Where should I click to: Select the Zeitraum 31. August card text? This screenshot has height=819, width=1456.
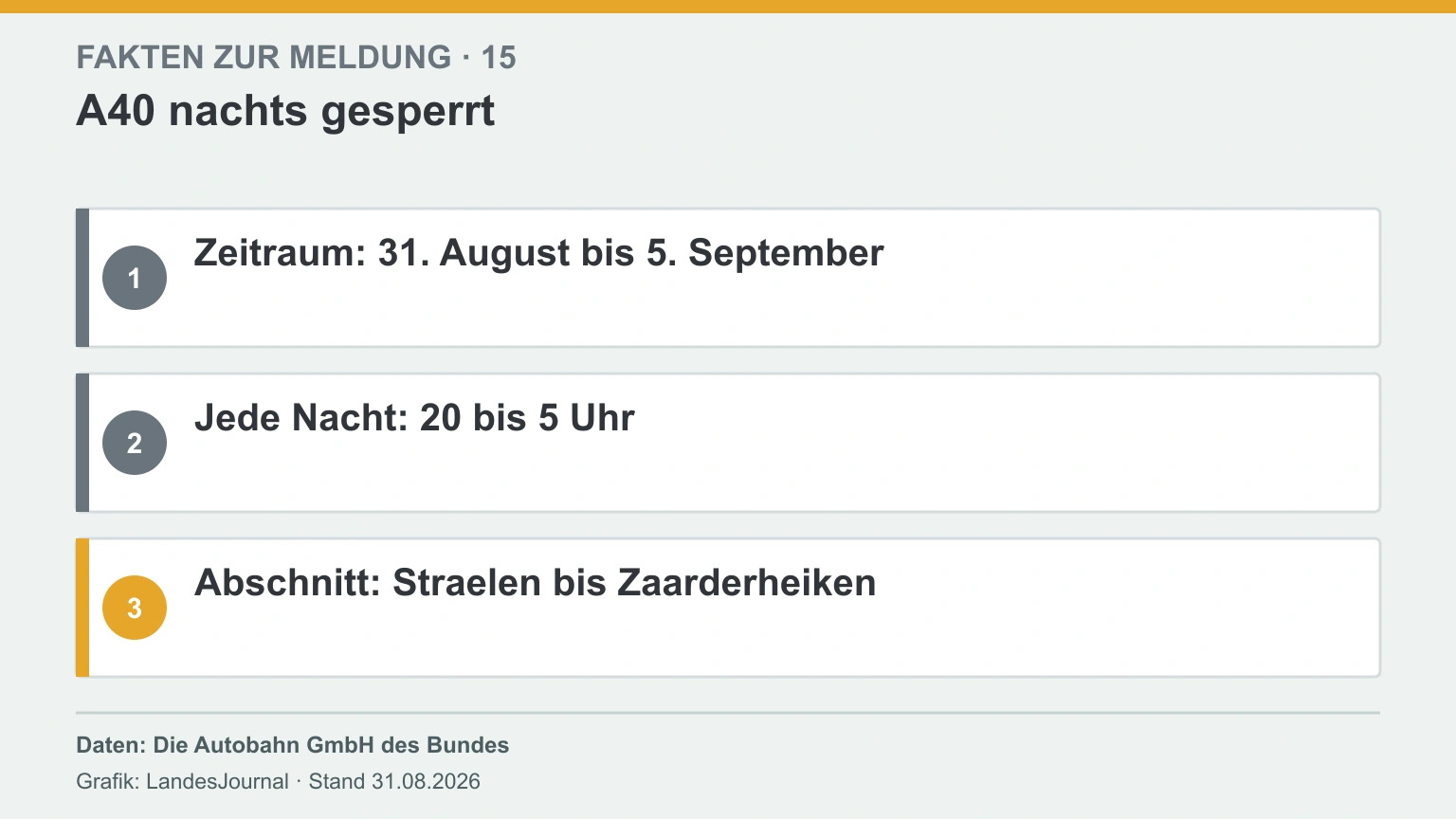538,253
